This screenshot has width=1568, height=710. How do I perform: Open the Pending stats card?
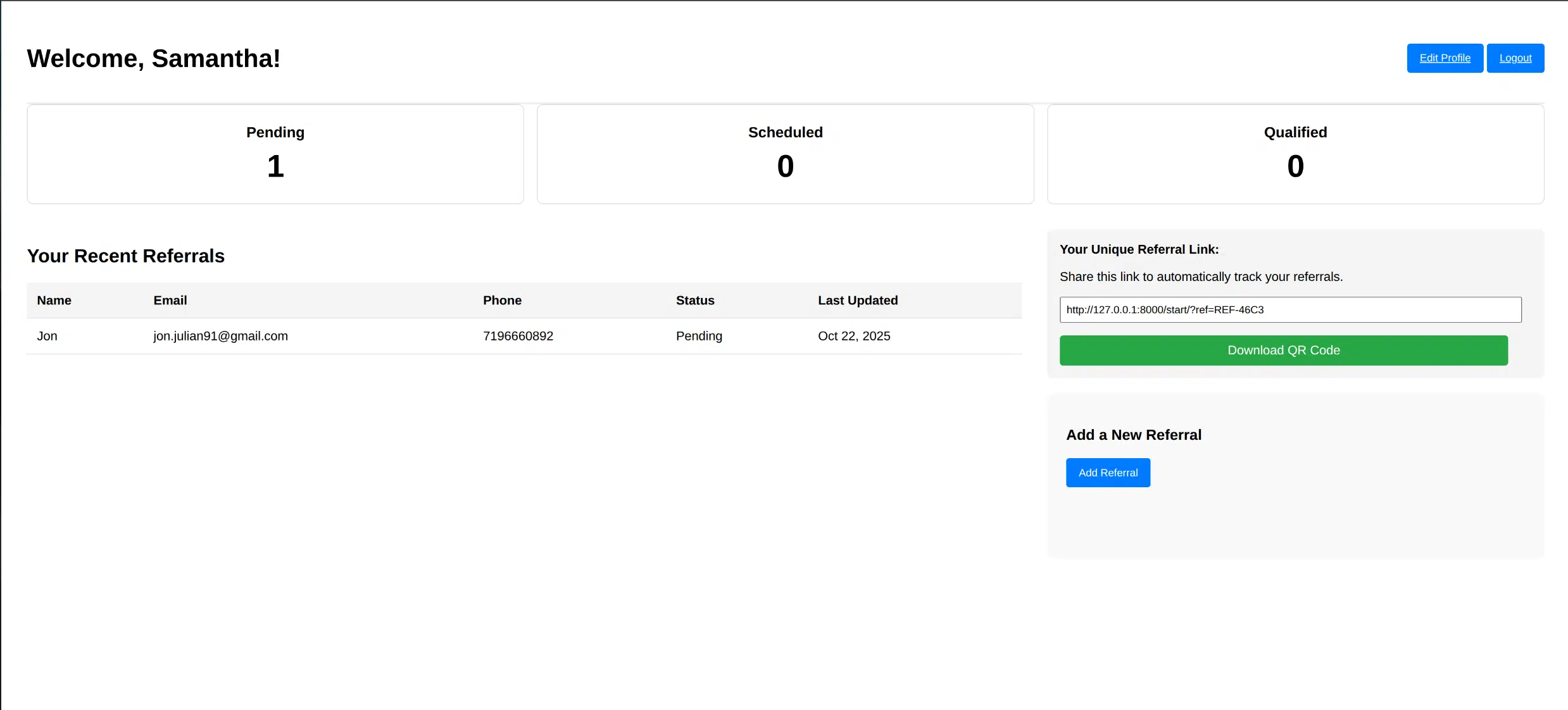click(x=275, y=154)
